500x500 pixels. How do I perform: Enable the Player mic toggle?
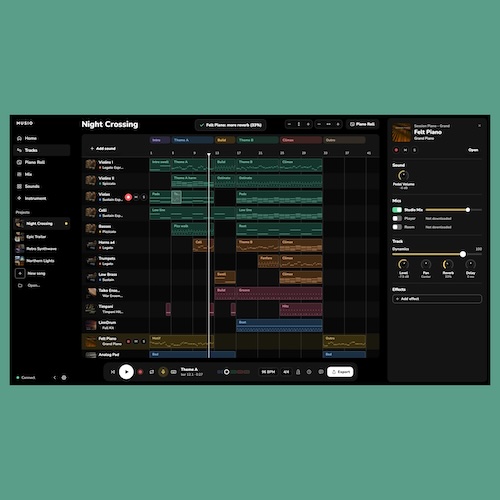click(x=397, y=219)
